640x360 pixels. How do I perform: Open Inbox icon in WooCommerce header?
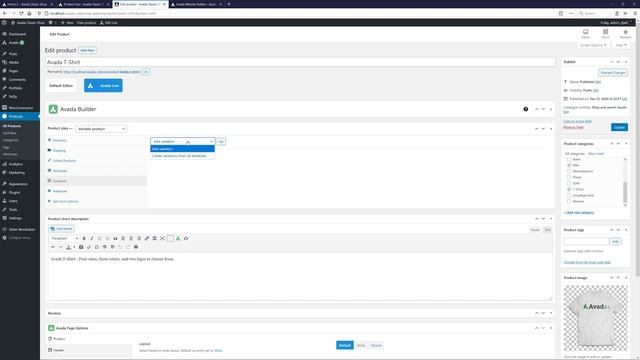pos(586,34)
